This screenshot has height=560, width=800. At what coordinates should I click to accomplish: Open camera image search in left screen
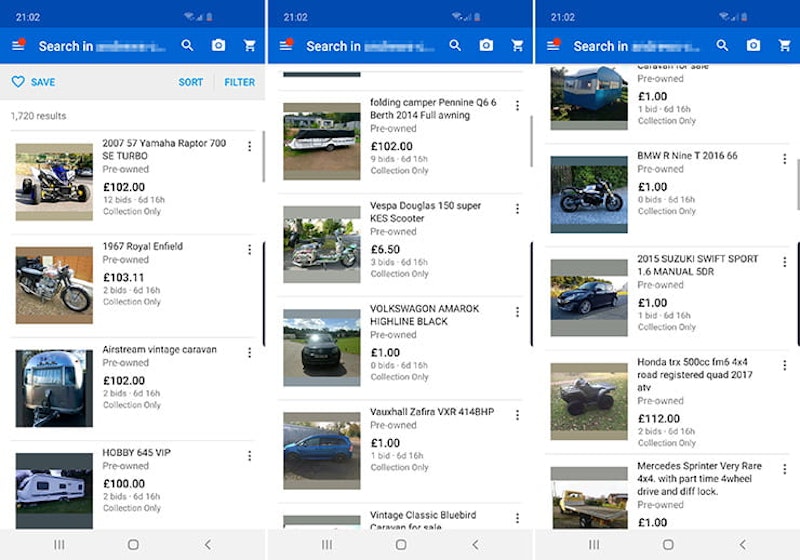point(218,45)
